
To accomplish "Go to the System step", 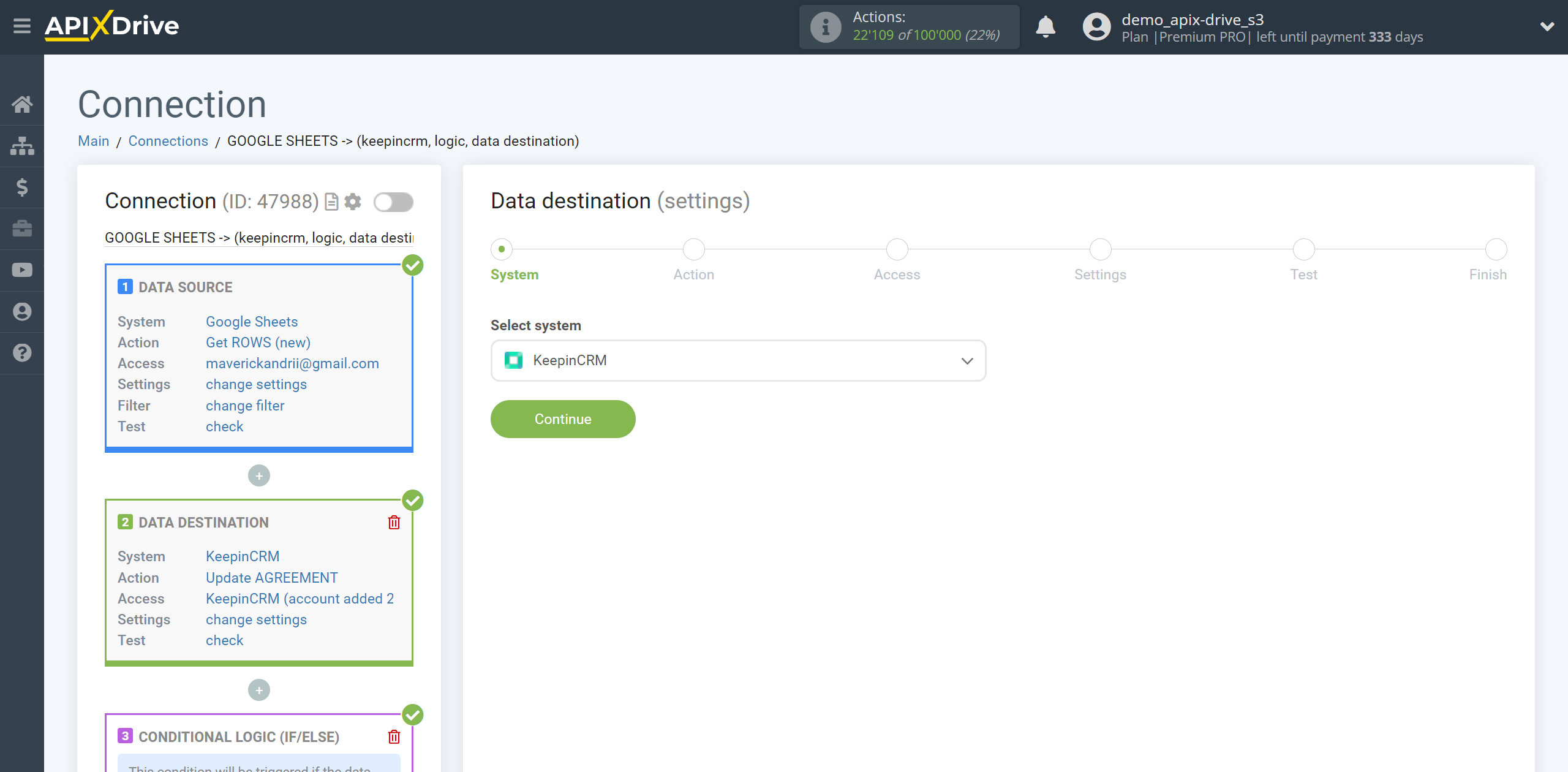I will [502, 249].
